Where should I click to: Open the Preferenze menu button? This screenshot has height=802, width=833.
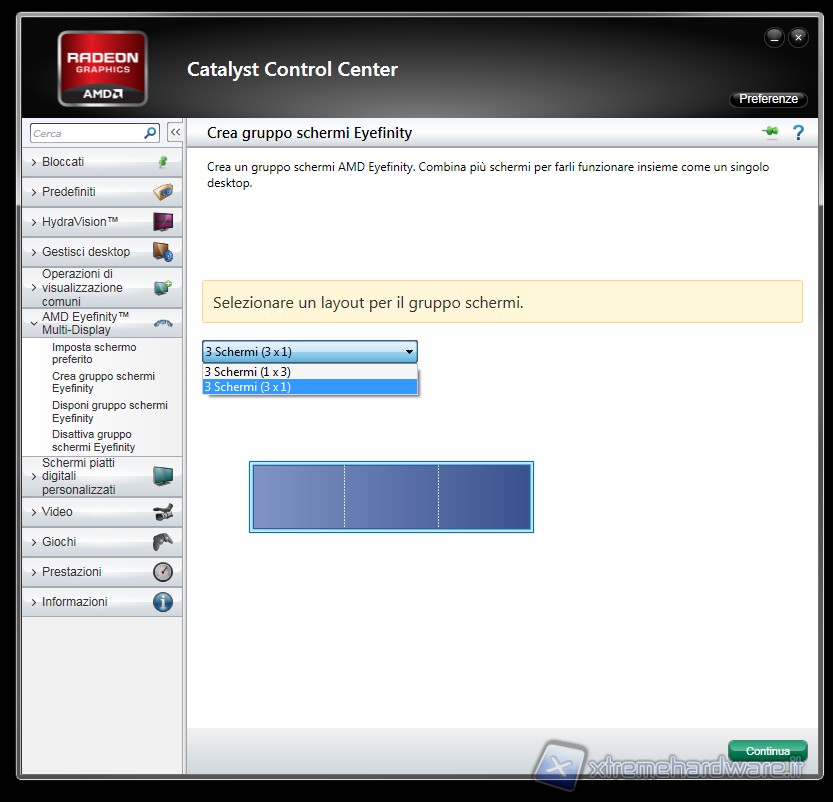768,99
